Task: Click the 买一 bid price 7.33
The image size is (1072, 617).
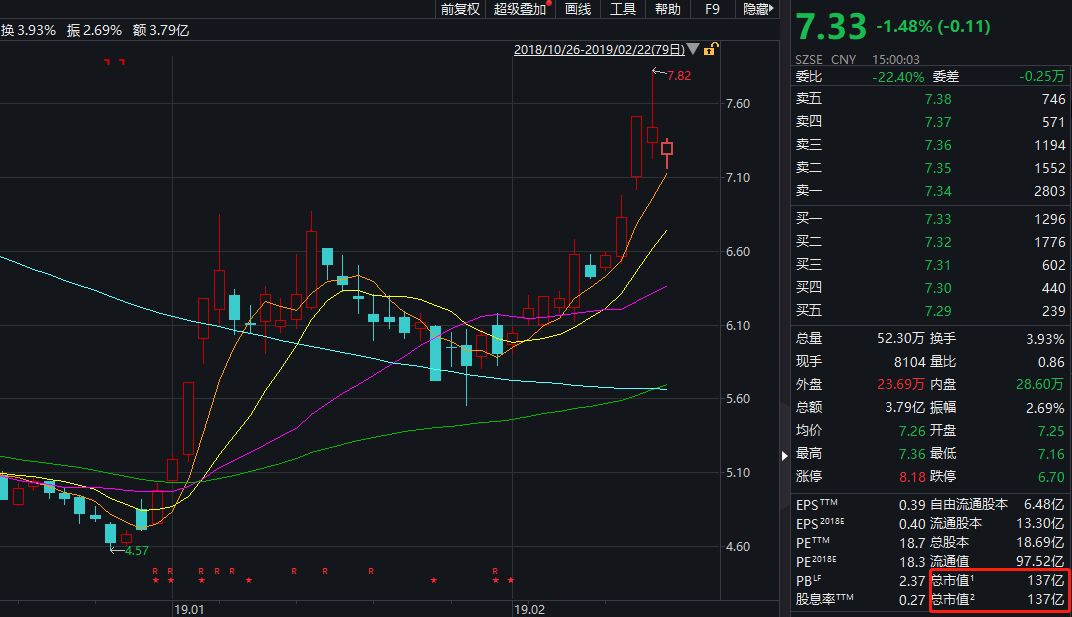Action: 938,219
